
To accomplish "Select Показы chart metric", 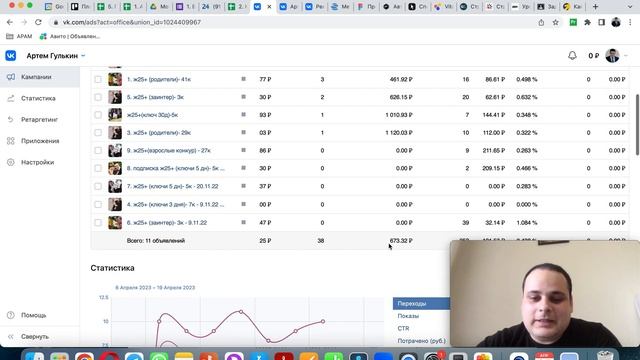I will (x=408, y=316).
